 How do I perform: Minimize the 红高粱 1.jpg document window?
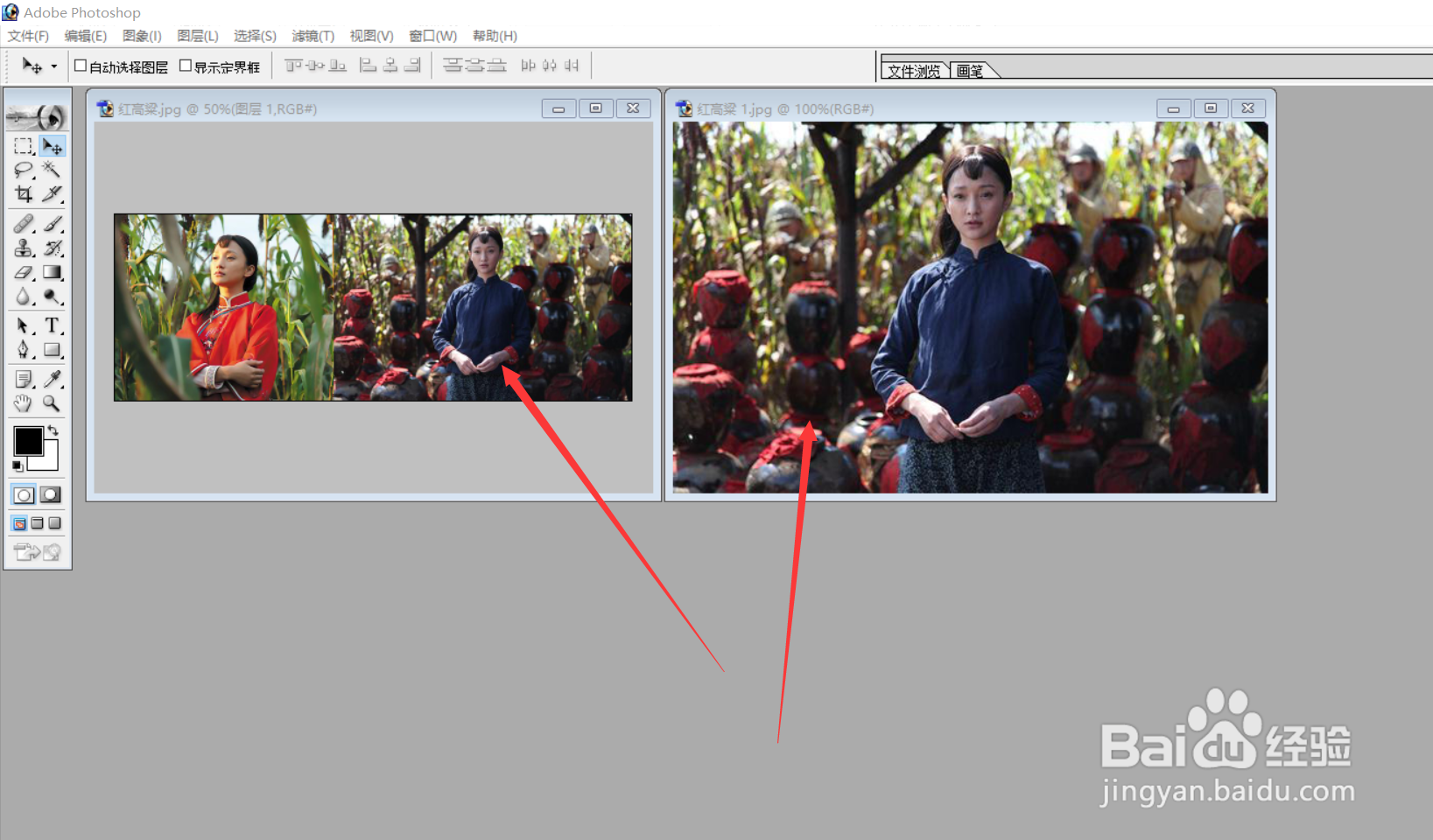(x=1173, y=108)
